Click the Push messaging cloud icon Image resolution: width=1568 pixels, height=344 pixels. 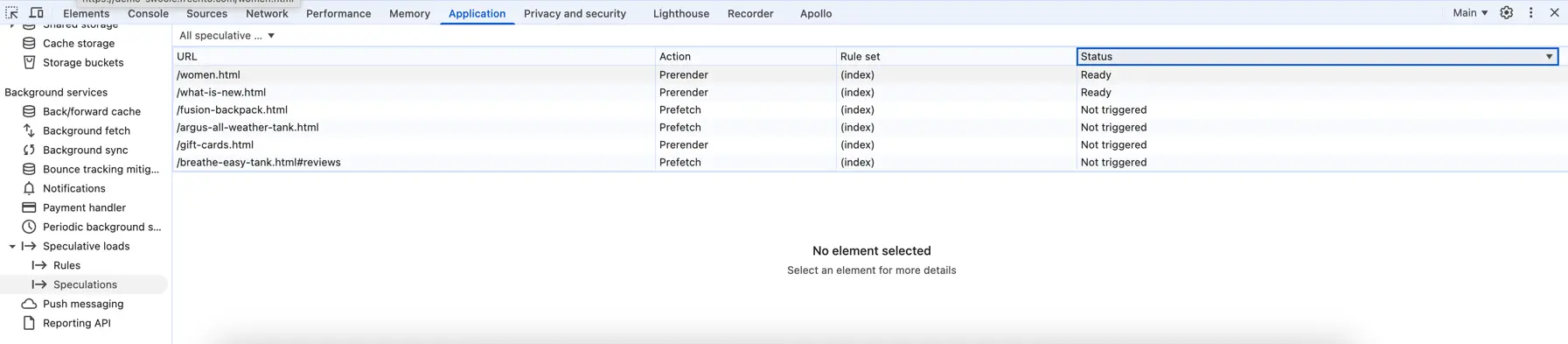[29, 304]
